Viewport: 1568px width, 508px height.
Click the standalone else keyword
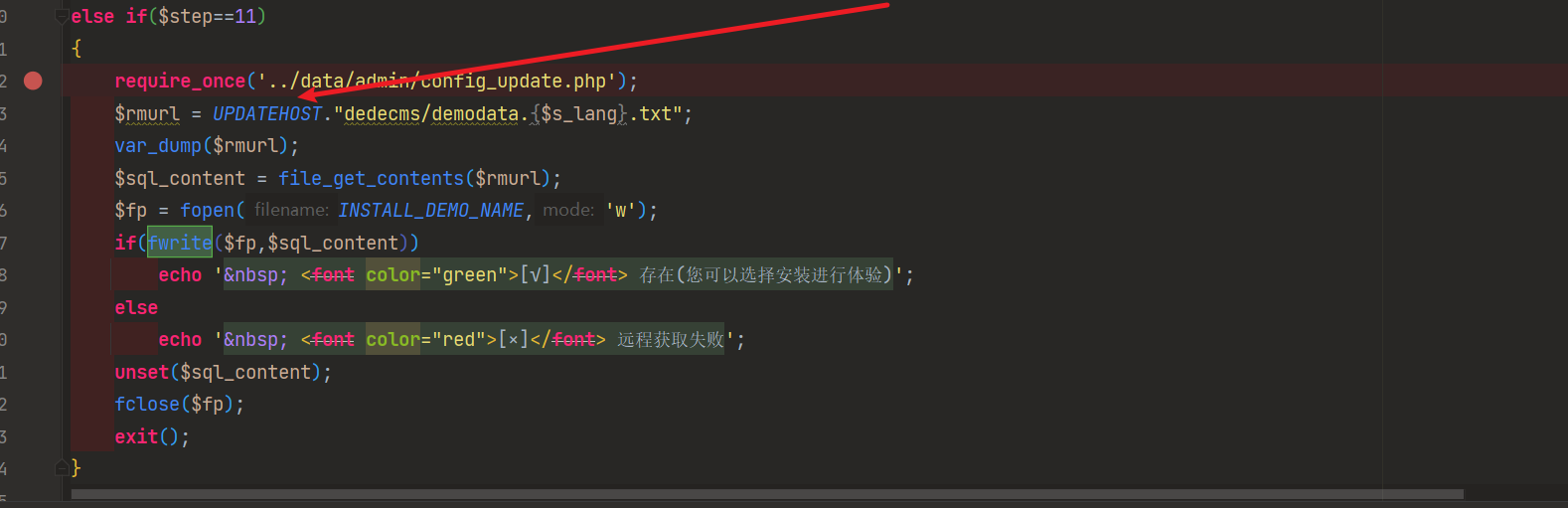click(x=136, y=308)
